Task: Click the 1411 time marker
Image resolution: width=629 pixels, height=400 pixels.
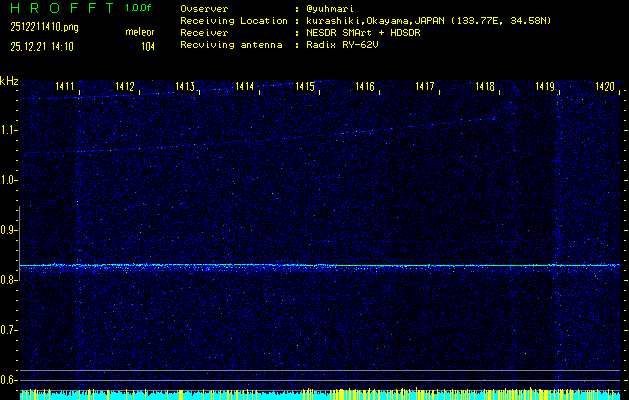Action: click(65, 88)
